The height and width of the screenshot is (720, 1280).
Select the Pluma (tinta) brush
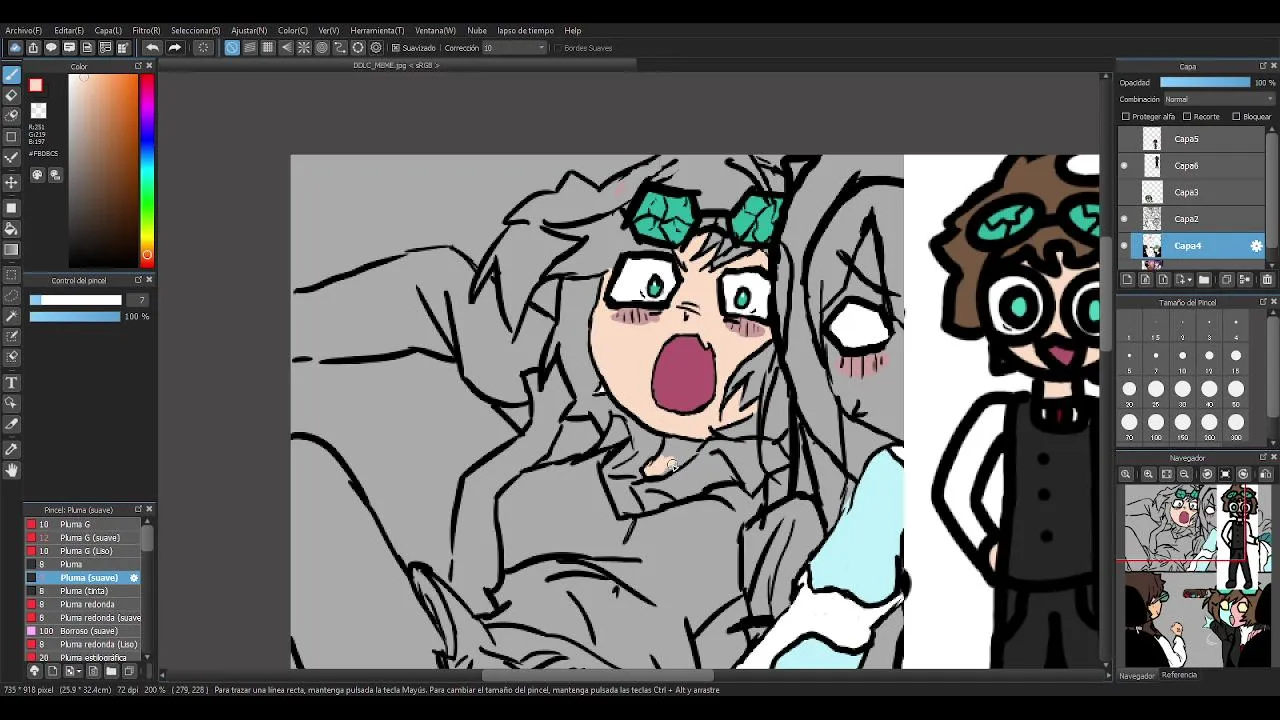84,591
